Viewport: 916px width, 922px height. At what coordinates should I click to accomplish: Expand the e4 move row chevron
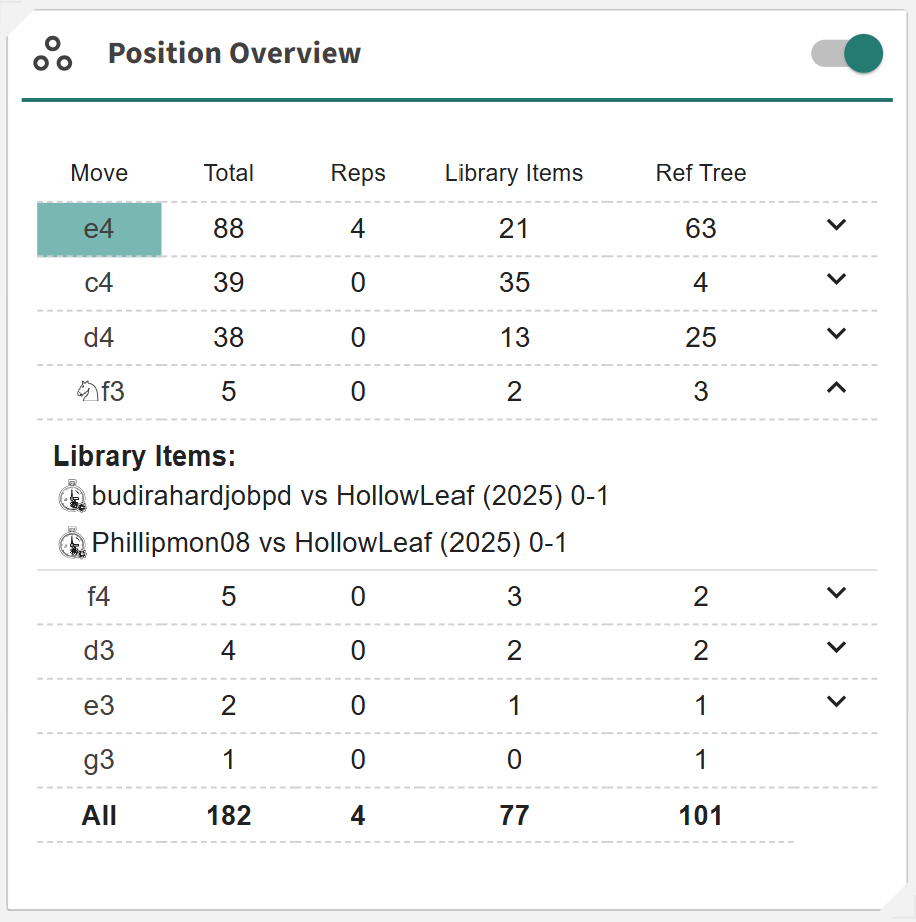click(x=836, y=226)
